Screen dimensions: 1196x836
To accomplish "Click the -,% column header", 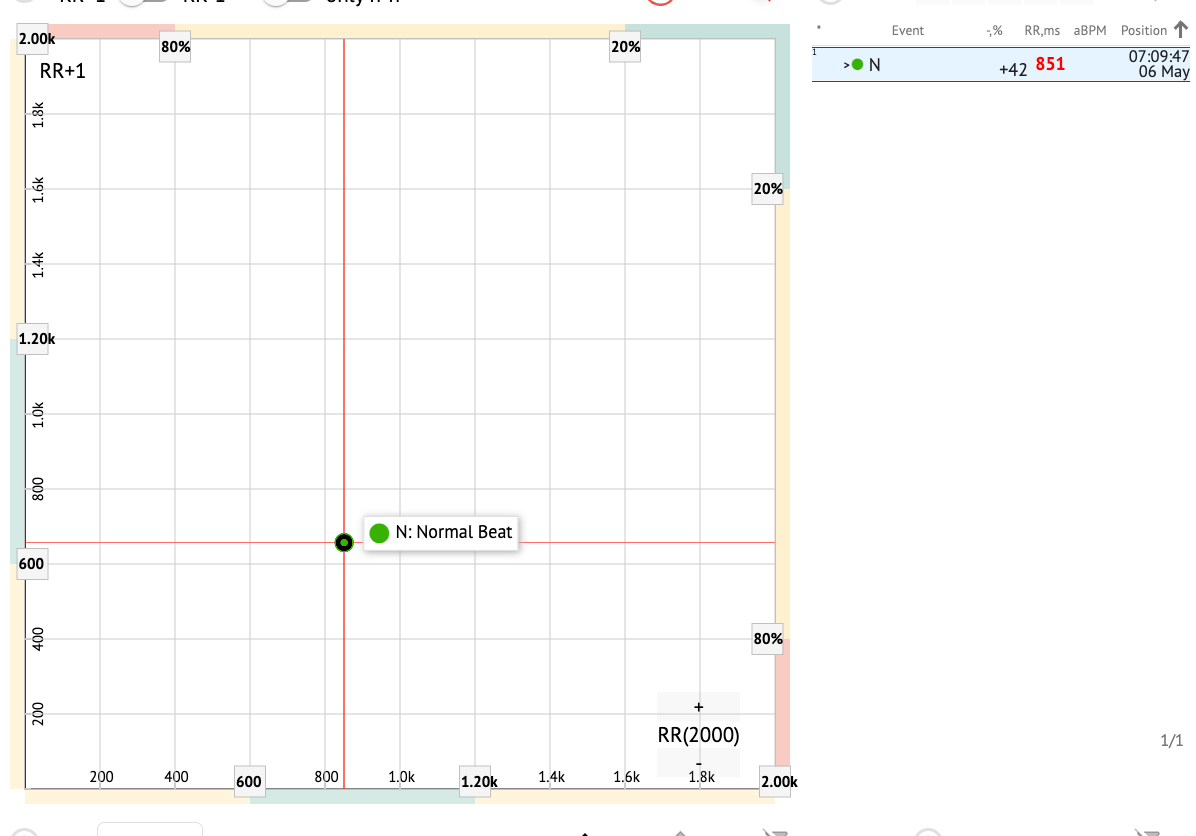I will pos(994,31).
